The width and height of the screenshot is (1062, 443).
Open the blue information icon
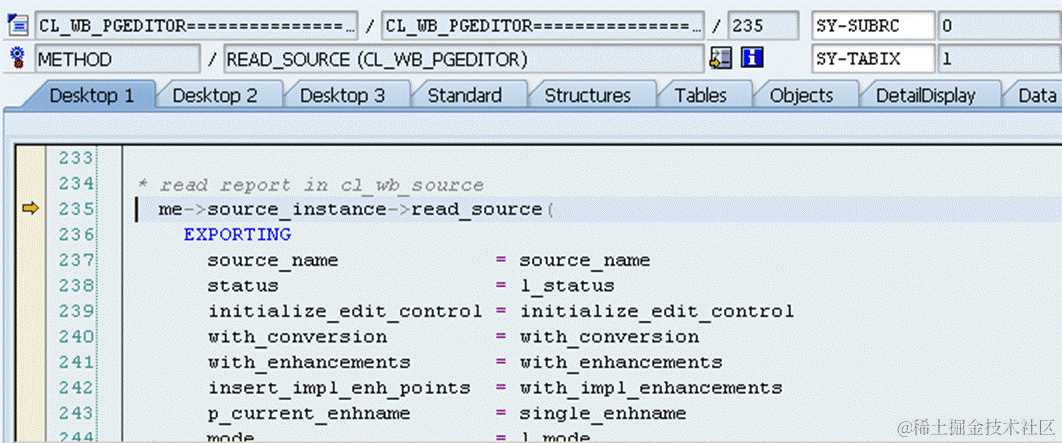[752, 58]
